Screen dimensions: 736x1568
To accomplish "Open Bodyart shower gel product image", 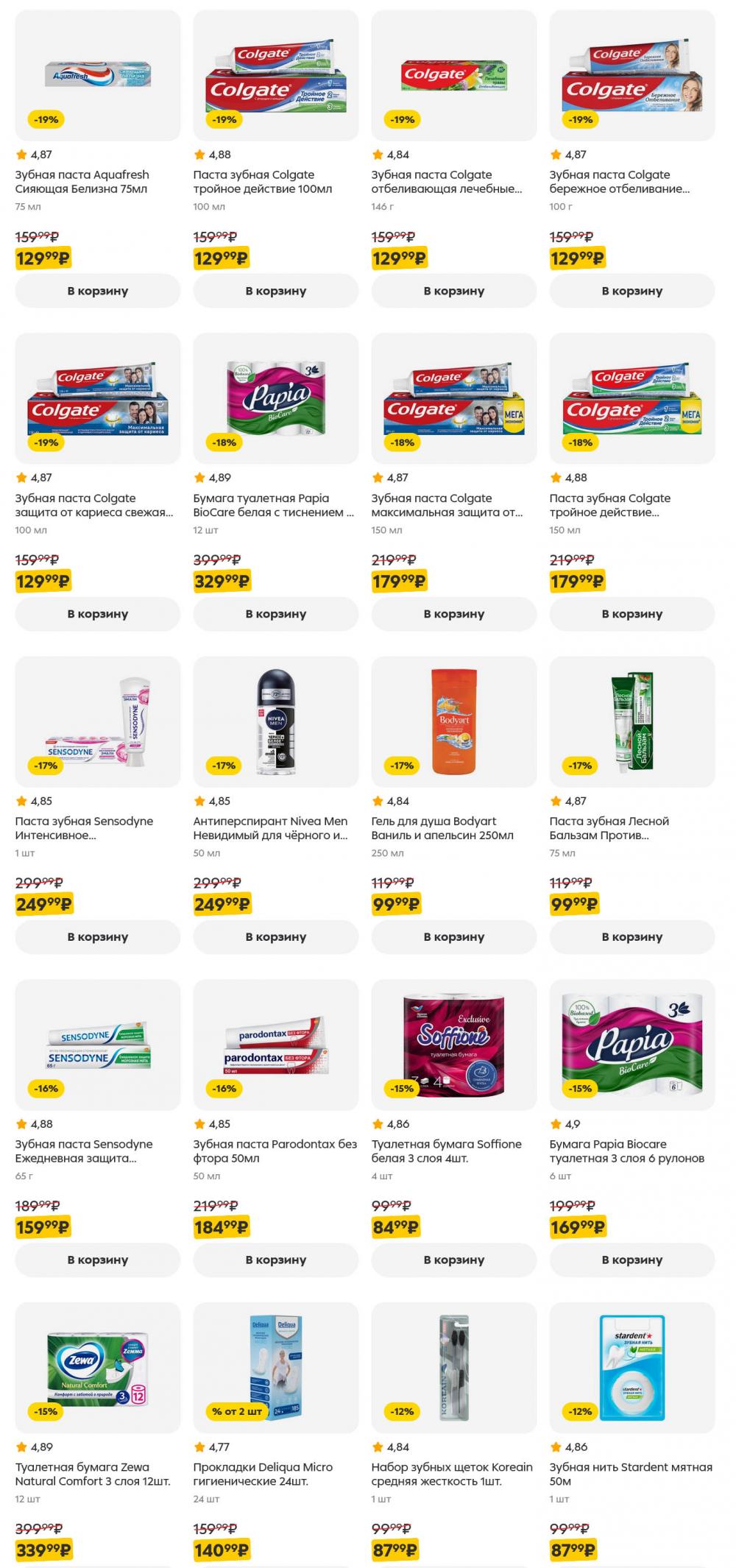I will click(454, 721).
